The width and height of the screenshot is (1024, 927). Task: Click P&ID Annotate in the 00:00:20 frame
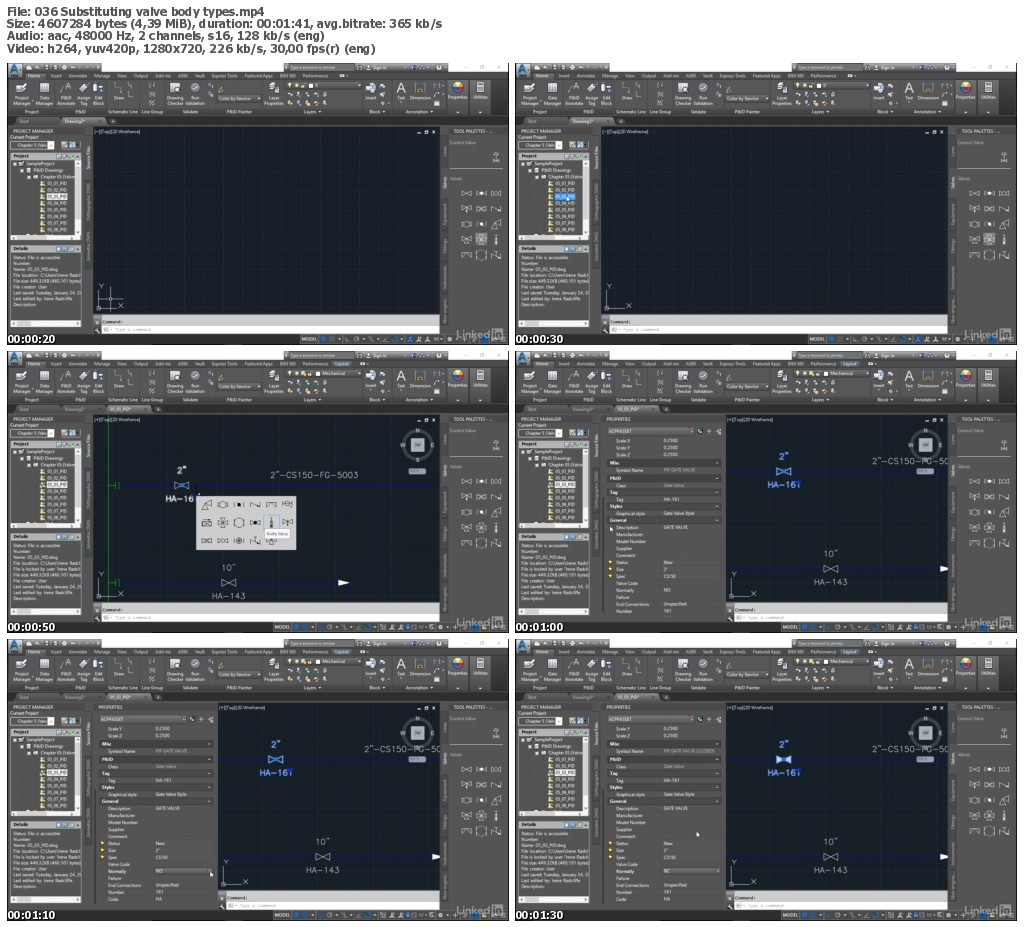point(65,93)
